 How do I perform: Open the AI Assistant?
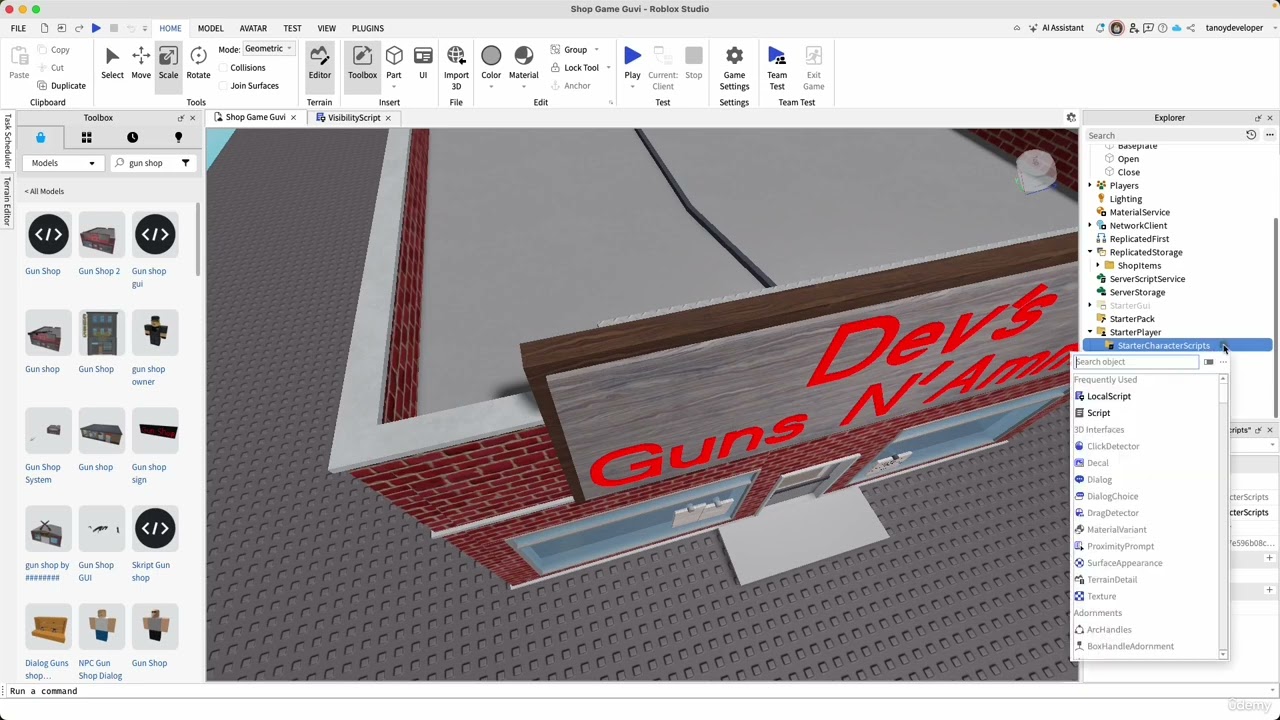(1055, 28)
